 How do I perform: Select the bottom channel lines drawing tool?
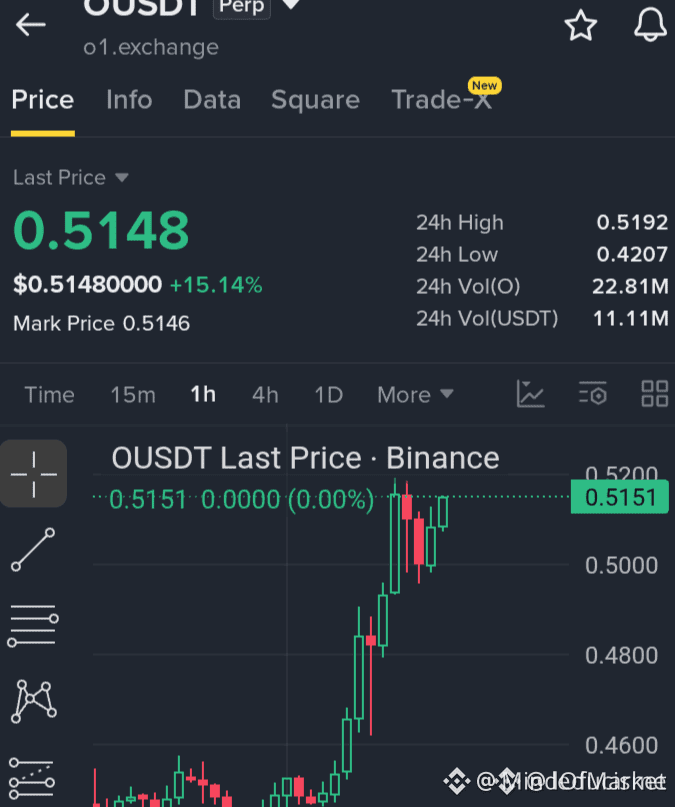tap(32, 778)
